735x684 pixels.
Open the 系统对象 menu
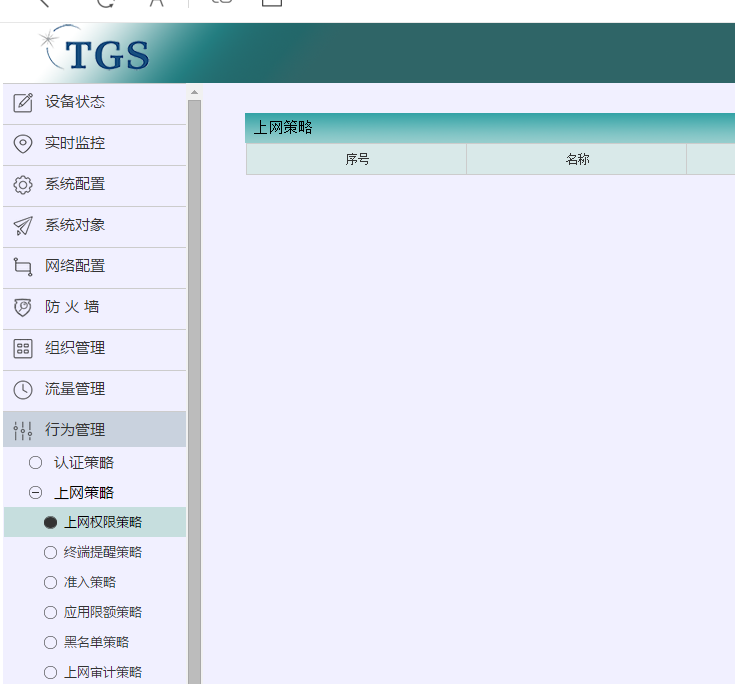pyautogui.click(x=94, y=227)
